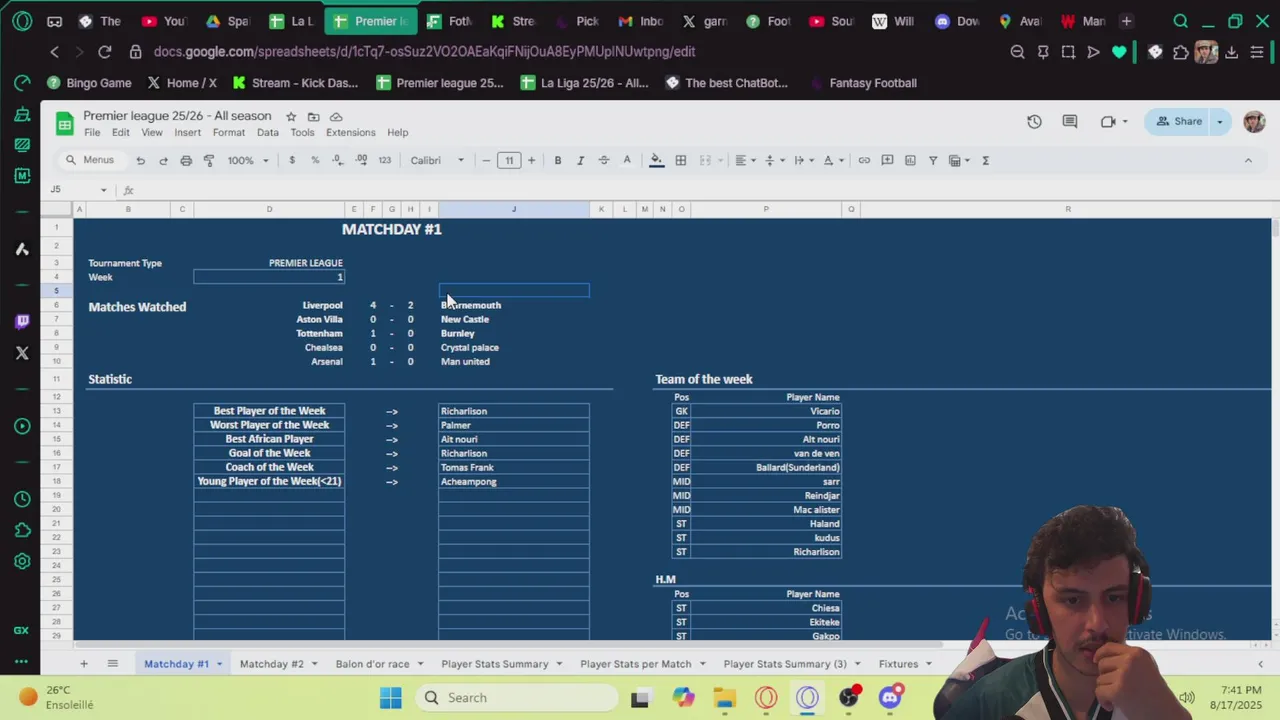This screenshot has width=1280, height=720.
Task: Open the zoom level dropdown
Action: click(248, 160)
